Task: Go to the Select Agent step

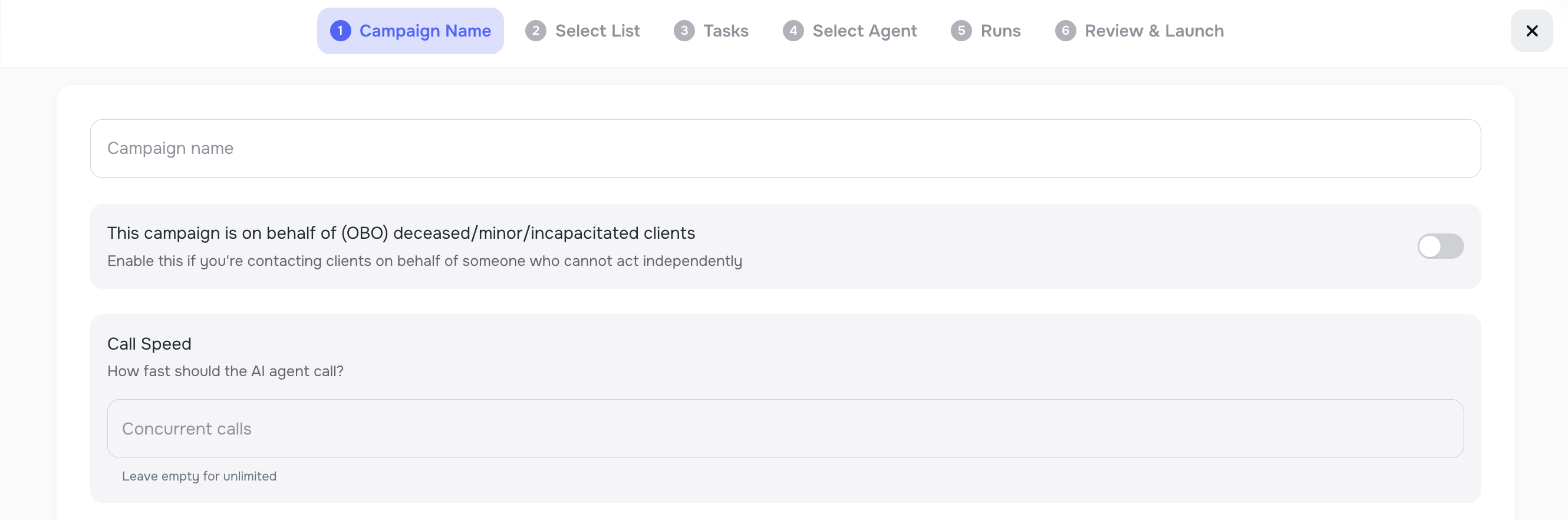Action: pyautogui.click(x=865, y=31)
